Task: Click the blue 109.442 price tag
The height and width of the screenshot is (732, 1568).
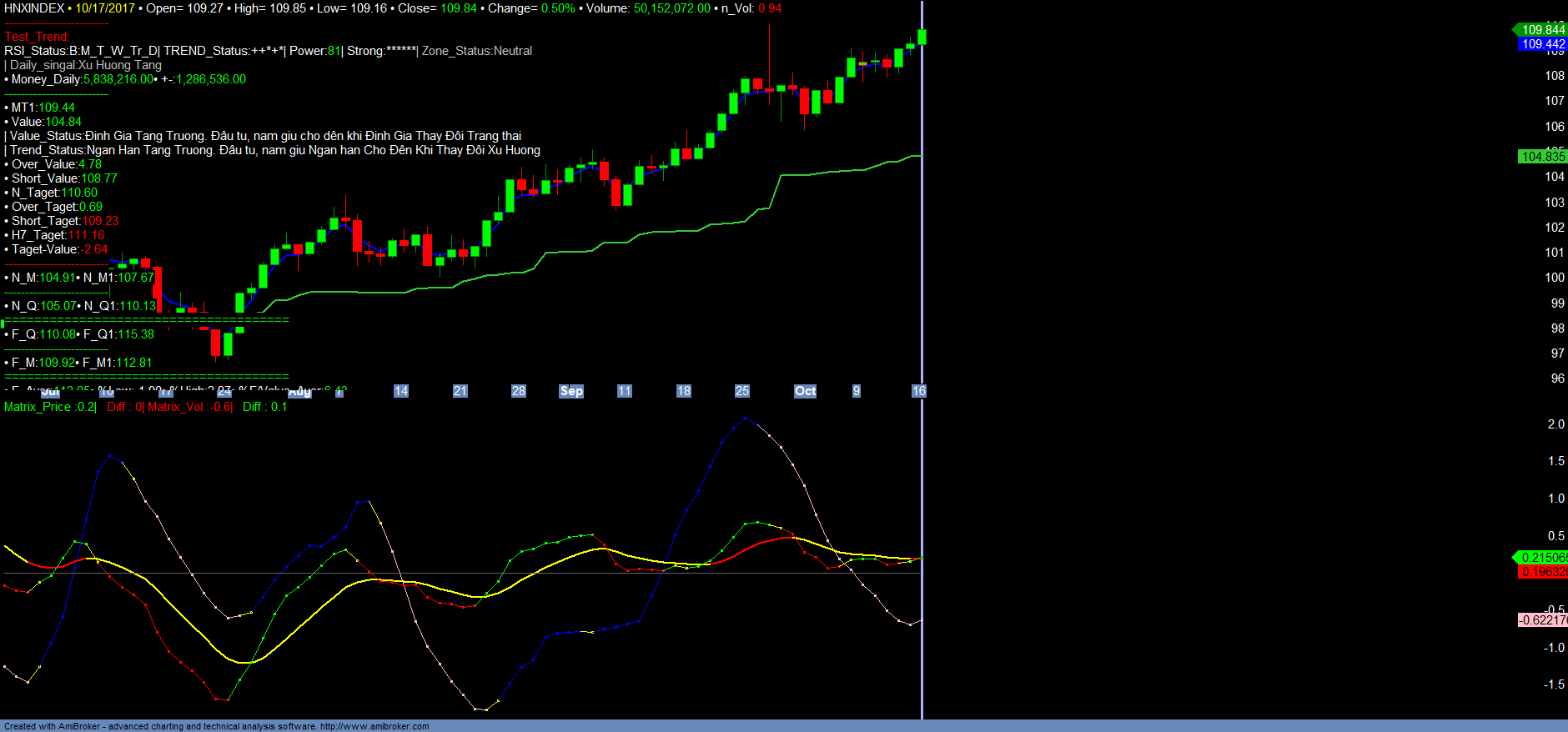Action: (1542, 44)
